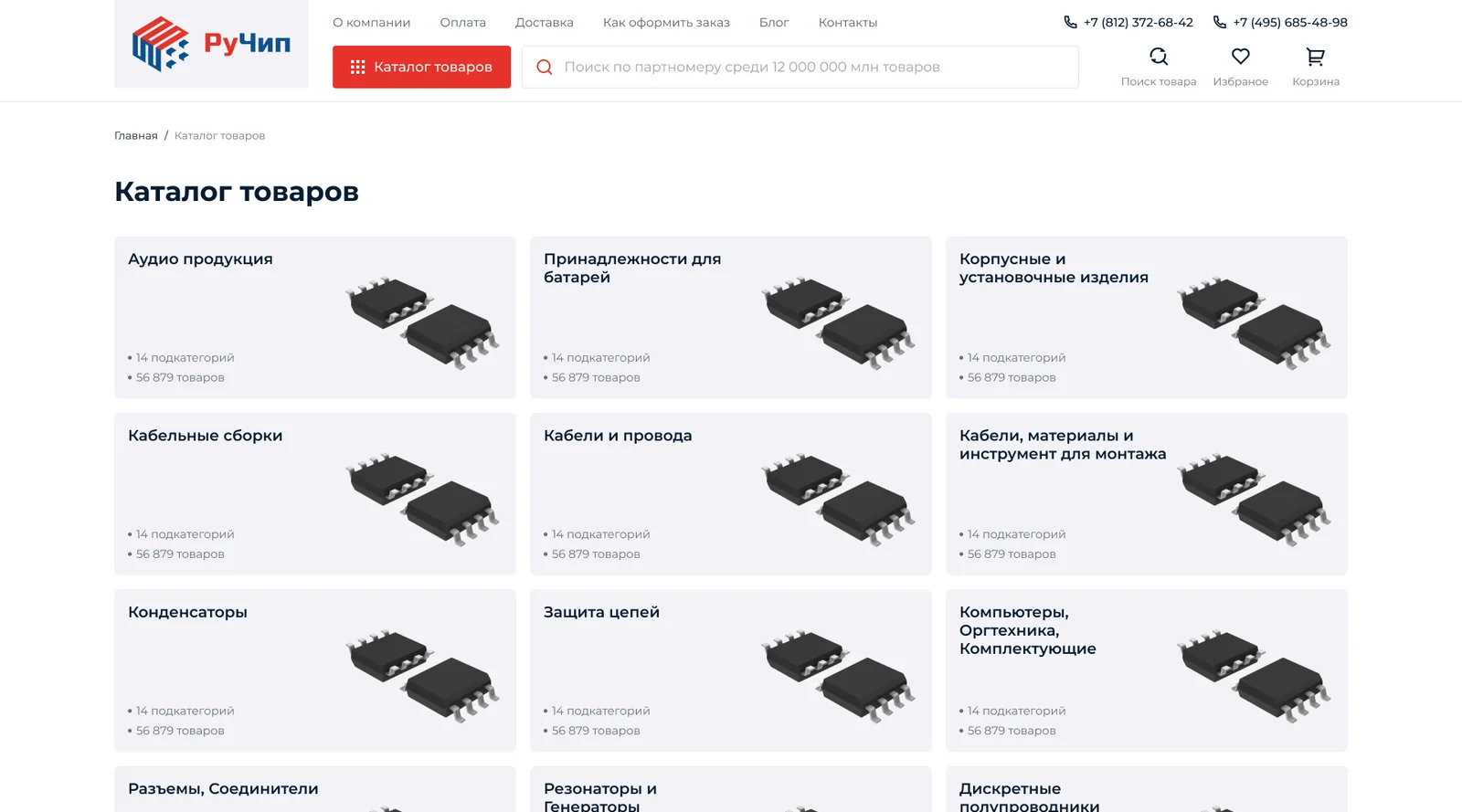The height and width of the screenshot is (812, 1462).
Task: Open the Оплата menu item
Action: [x=462, y=22]
